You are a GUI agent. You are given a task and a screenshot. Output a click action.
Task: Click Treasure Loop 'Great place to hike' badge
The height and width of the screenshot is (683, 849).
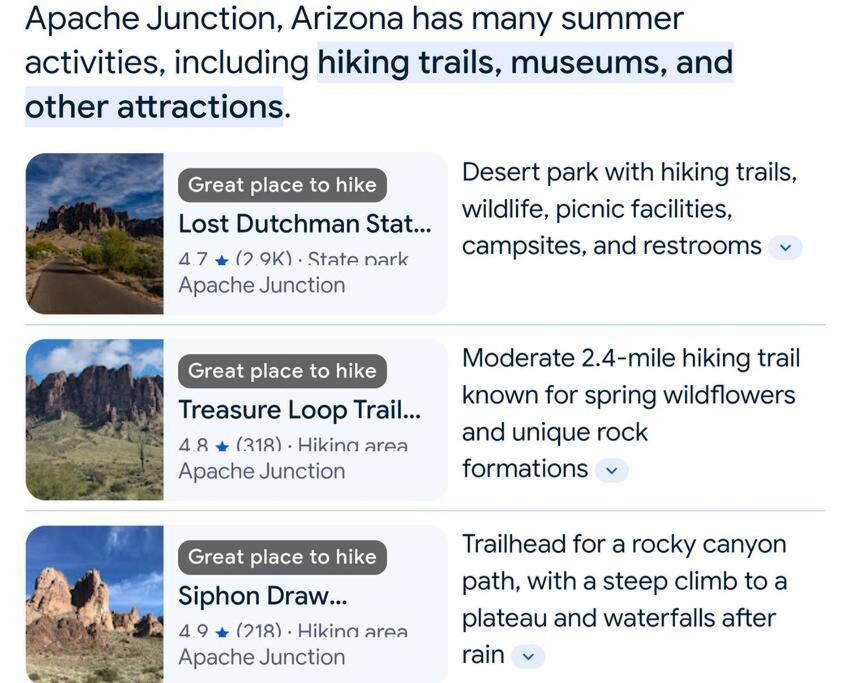[282, 371]
